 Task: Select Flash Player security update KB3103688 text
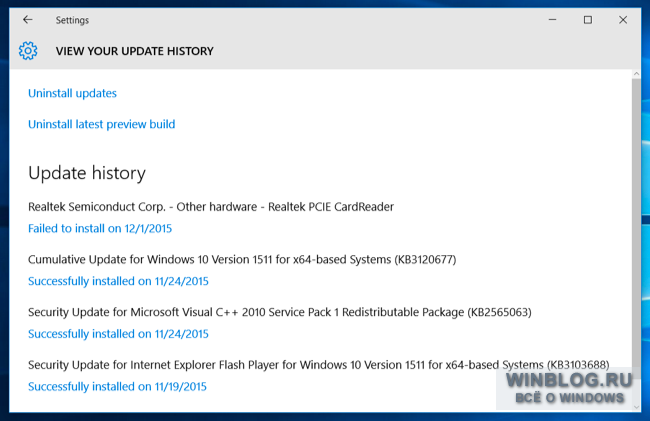coord(319,365)
